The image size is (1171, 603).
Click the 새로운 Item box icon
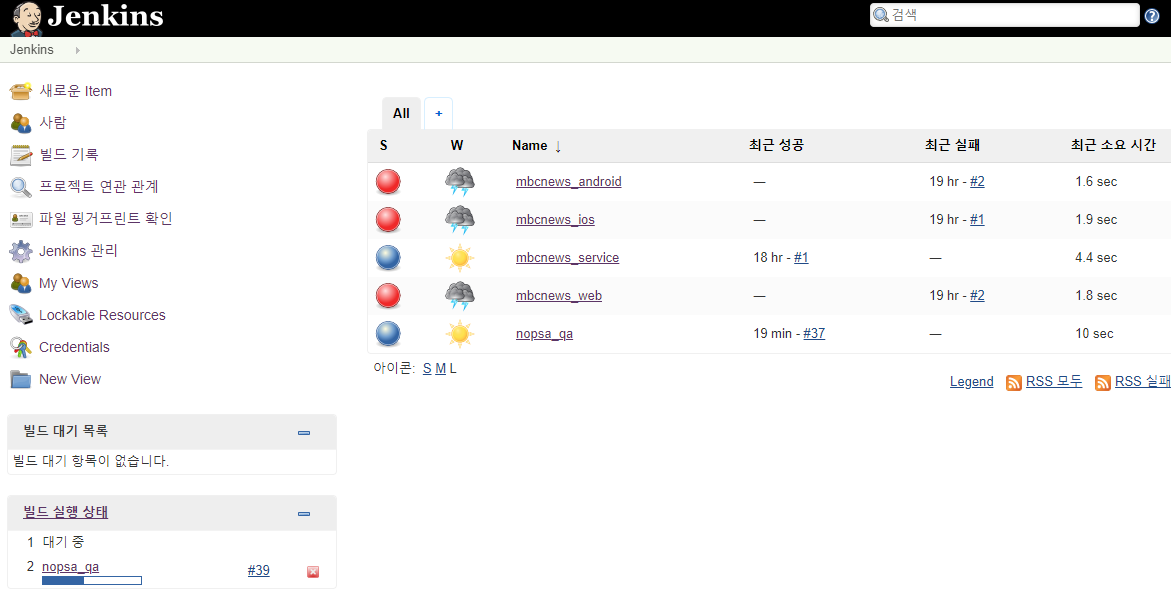click(x=21, y=91)
